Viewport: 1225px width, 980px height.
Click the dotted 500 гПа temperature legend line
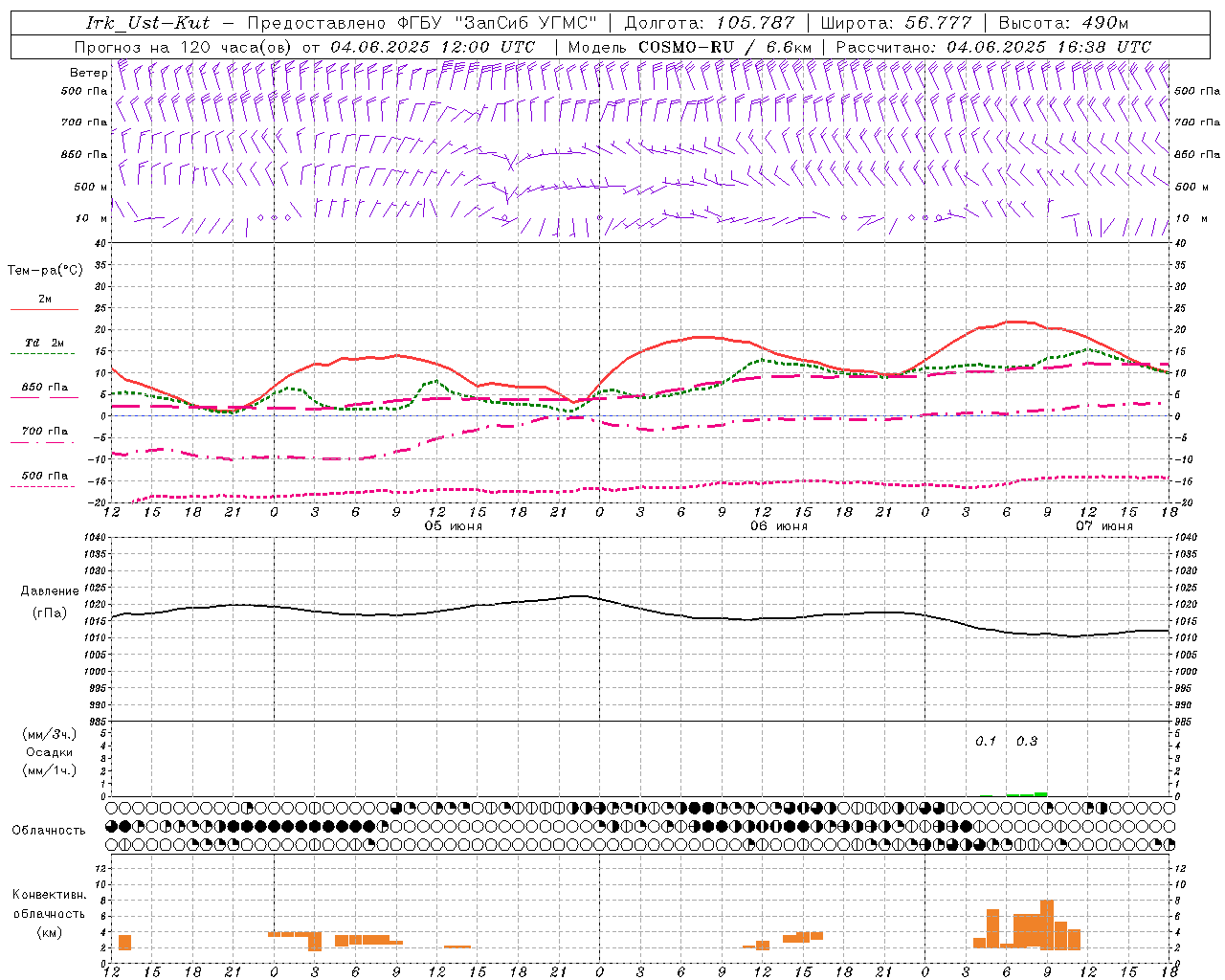44,486
